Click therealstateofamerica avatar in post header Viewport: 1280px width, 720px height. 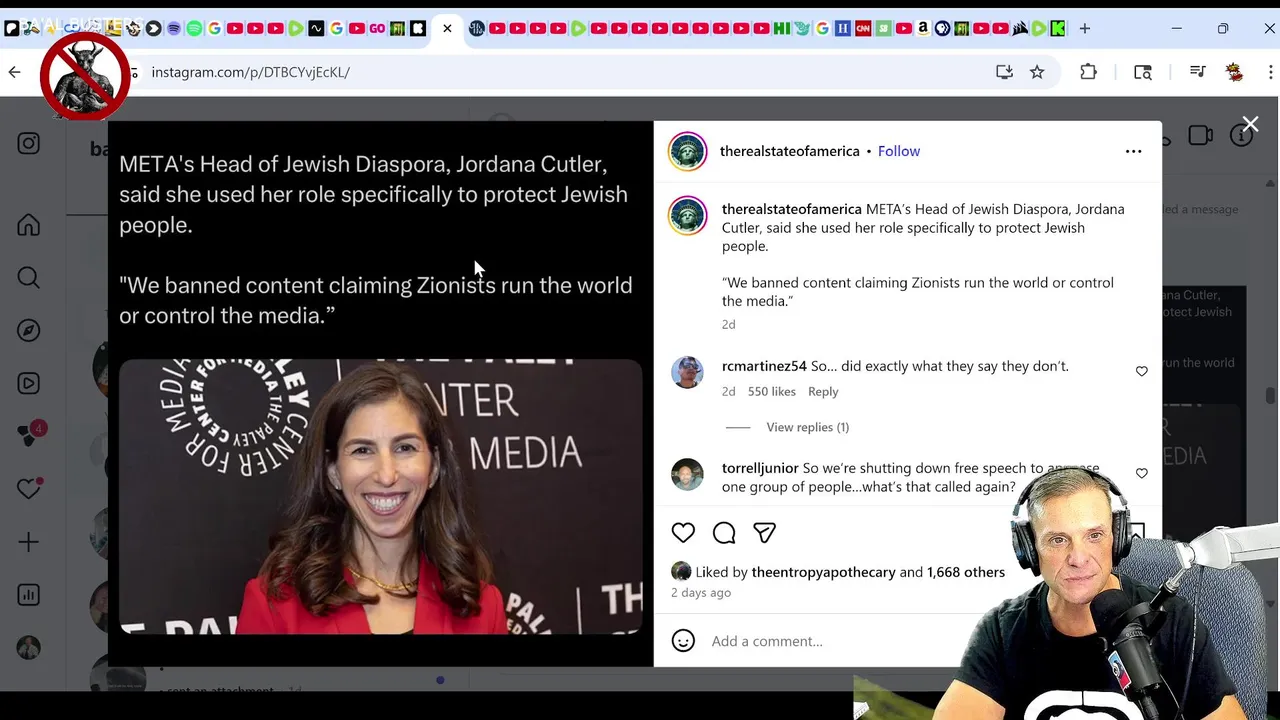tap(687, 151)
